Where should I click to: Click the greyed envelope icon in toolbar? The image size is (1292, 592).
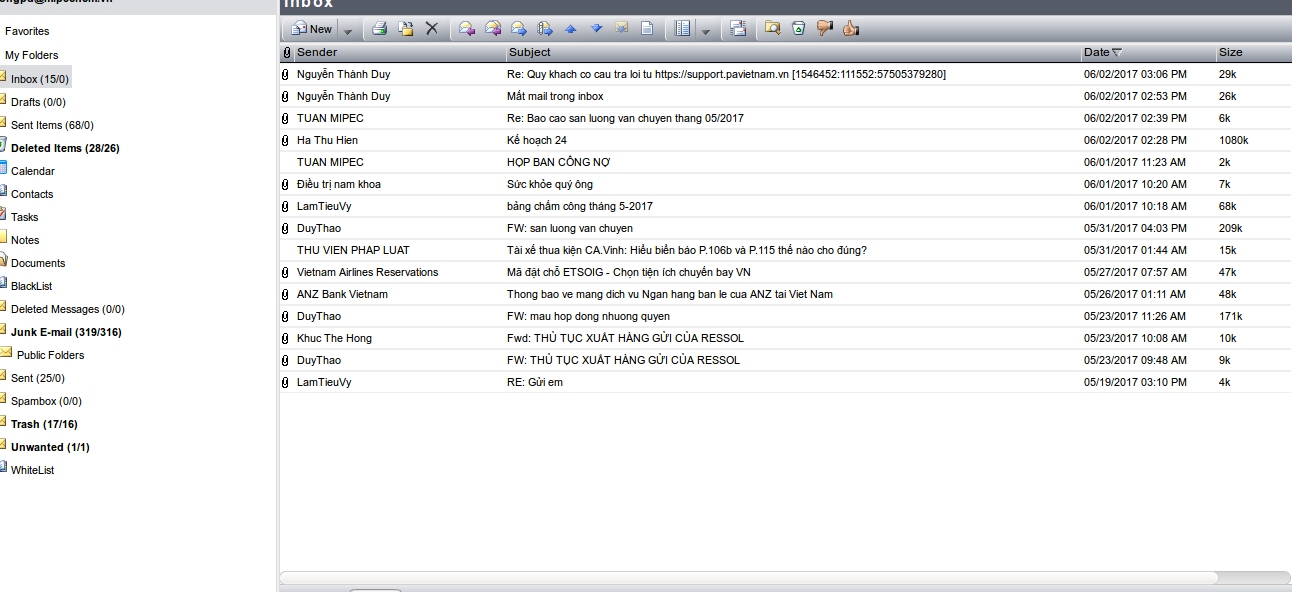click(622, 29)
